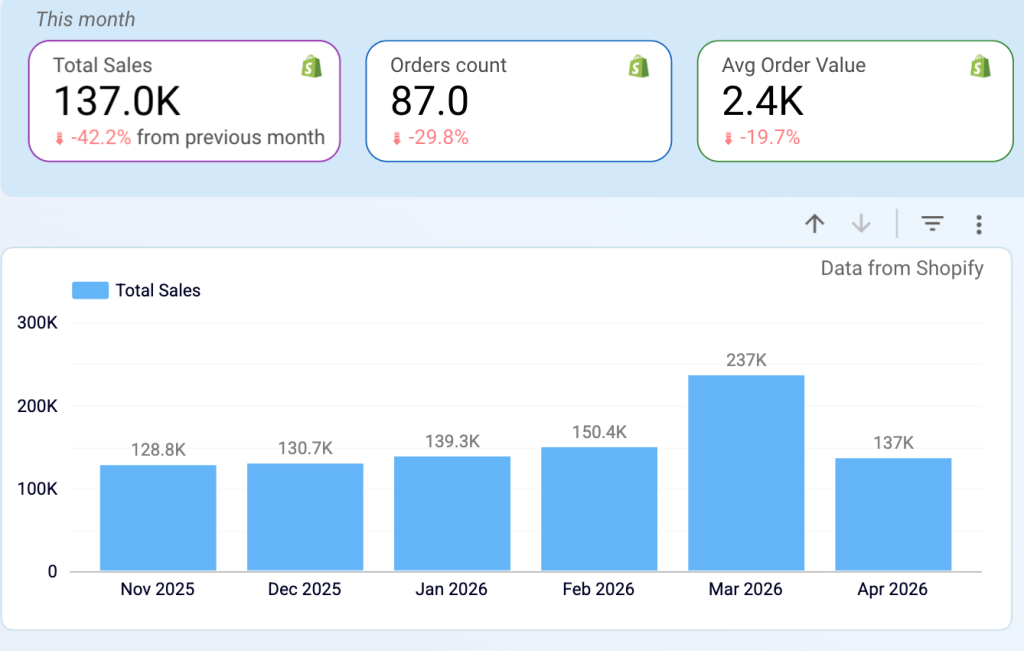Open the filter icon in the chart toolbar
The width and height of the screenshot is (1024, 651).
(x=932, y=224)
